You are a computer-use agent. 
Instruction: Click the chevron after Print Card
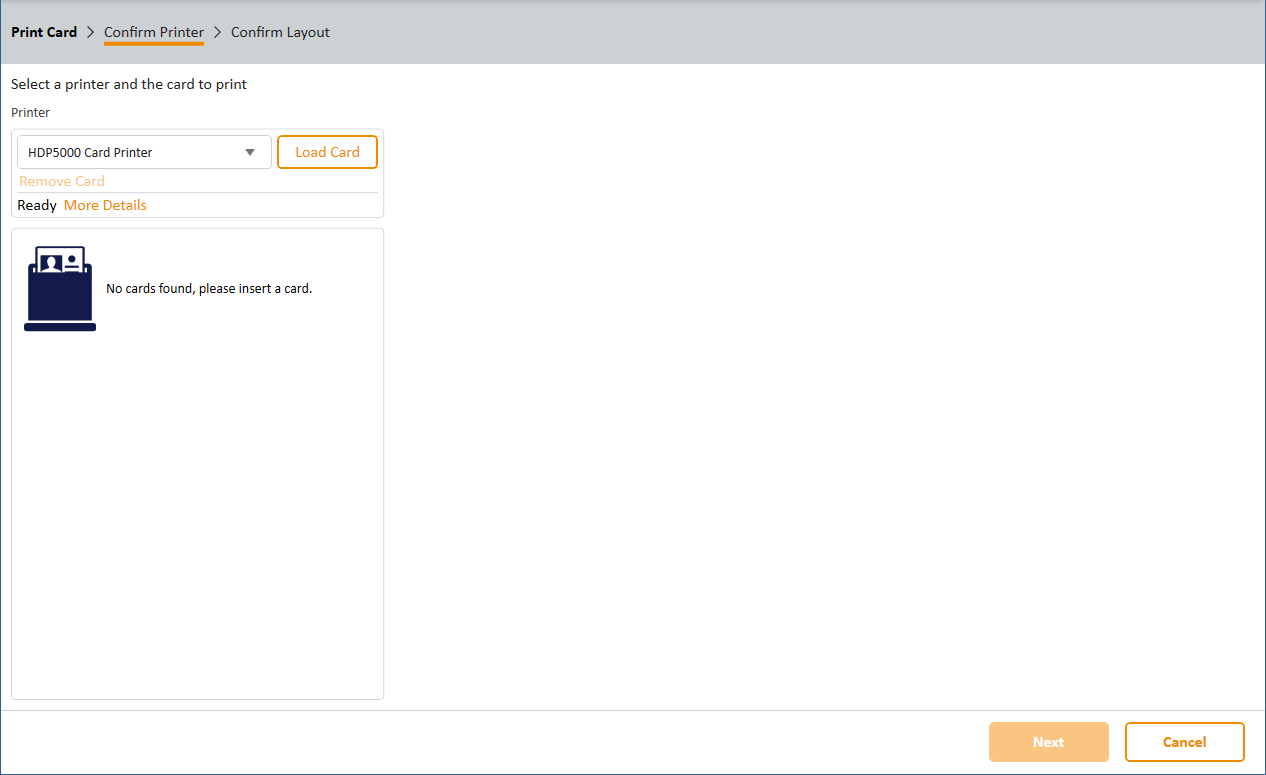(x=90, y=32)
